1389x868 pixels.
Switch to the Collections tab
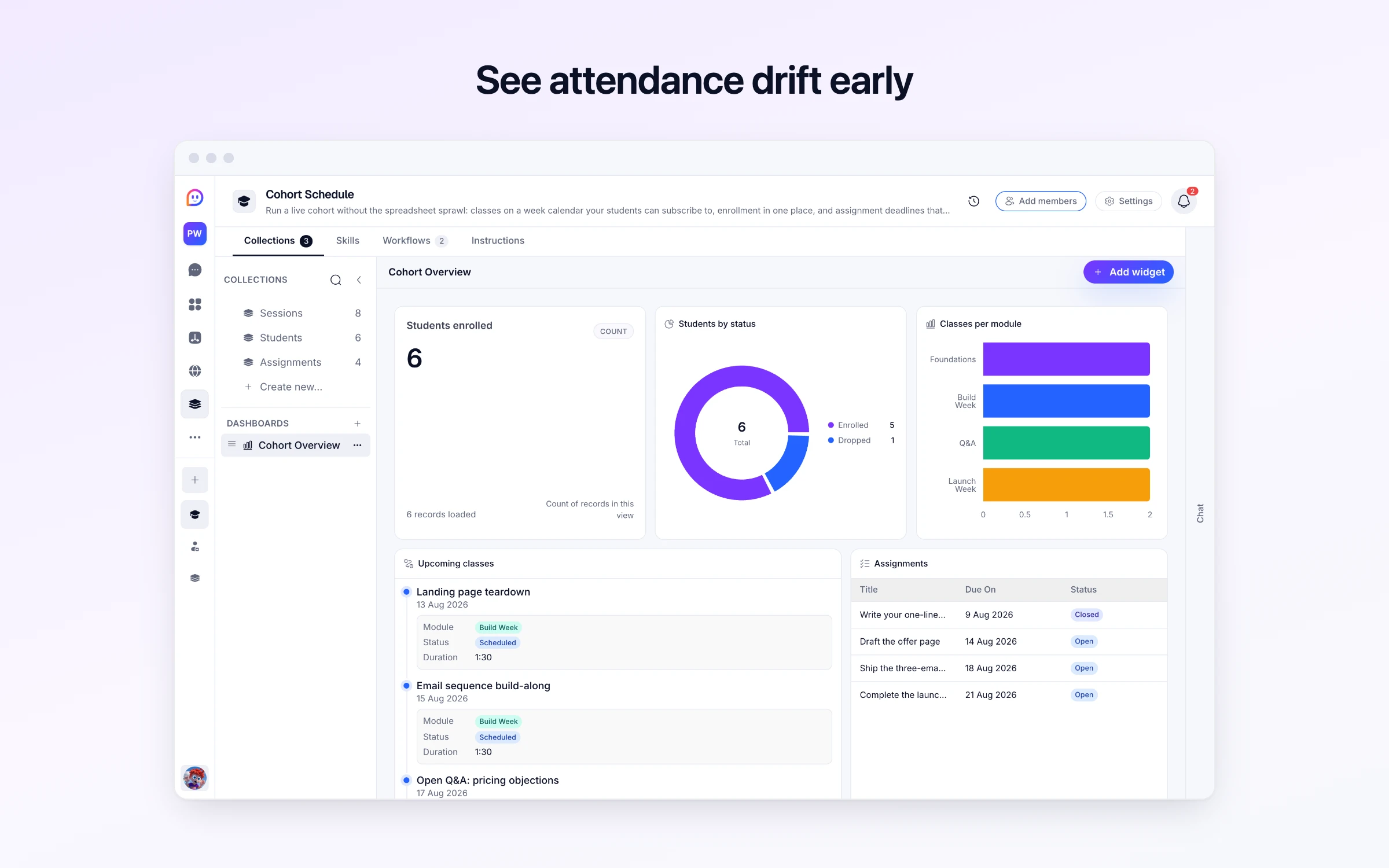tap(278, 241)
